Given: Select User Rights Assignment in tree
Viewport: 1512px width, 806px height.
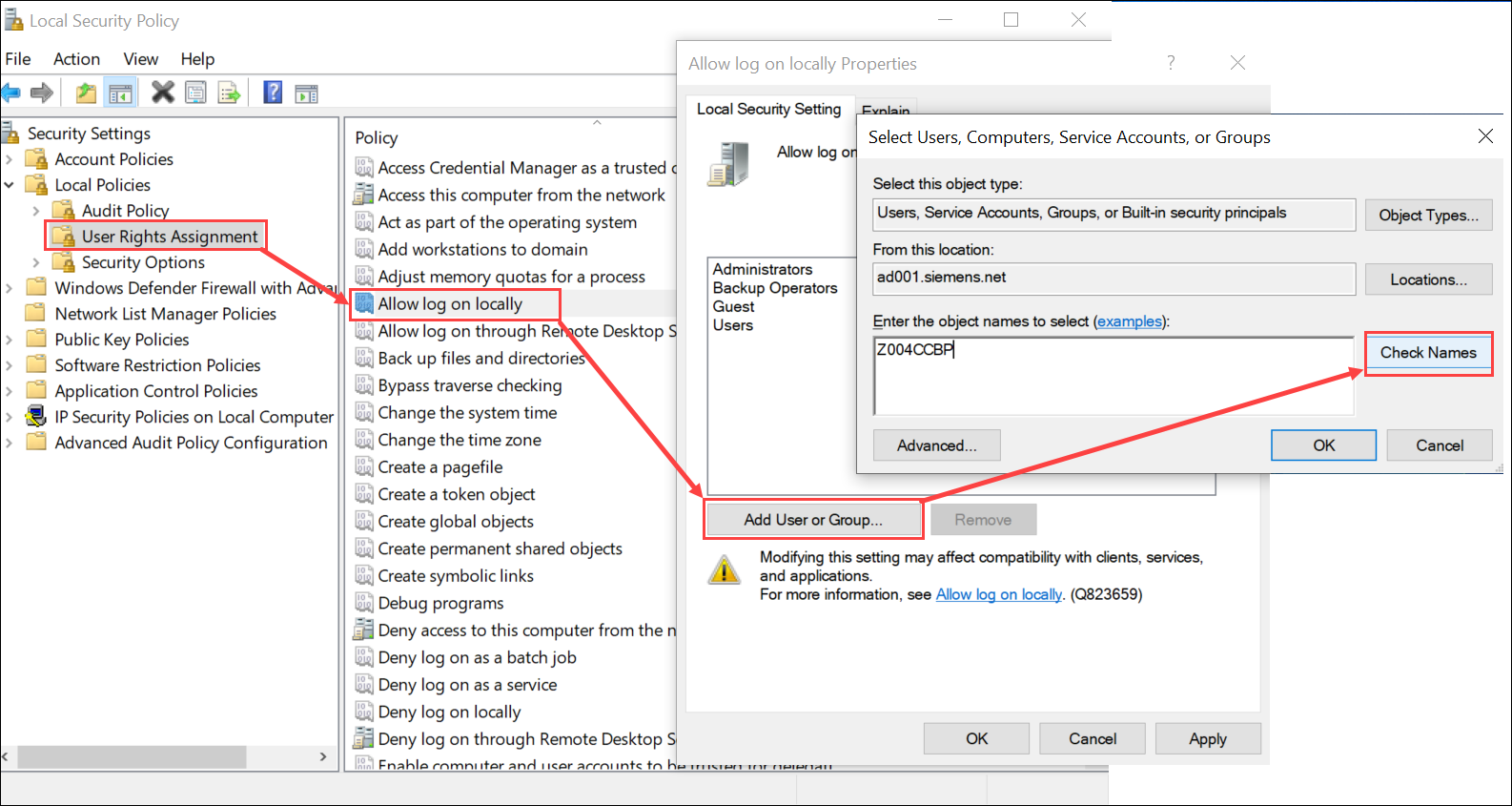Looking at the screenshot, I should (x=169, y=237).
